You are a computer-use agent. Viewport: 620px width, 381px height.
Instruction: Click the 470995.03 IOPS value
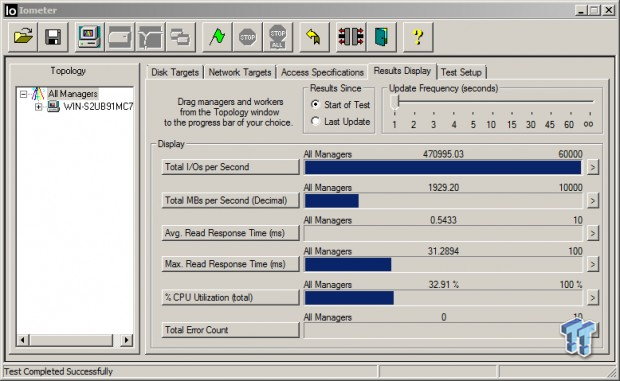point(443,154)
